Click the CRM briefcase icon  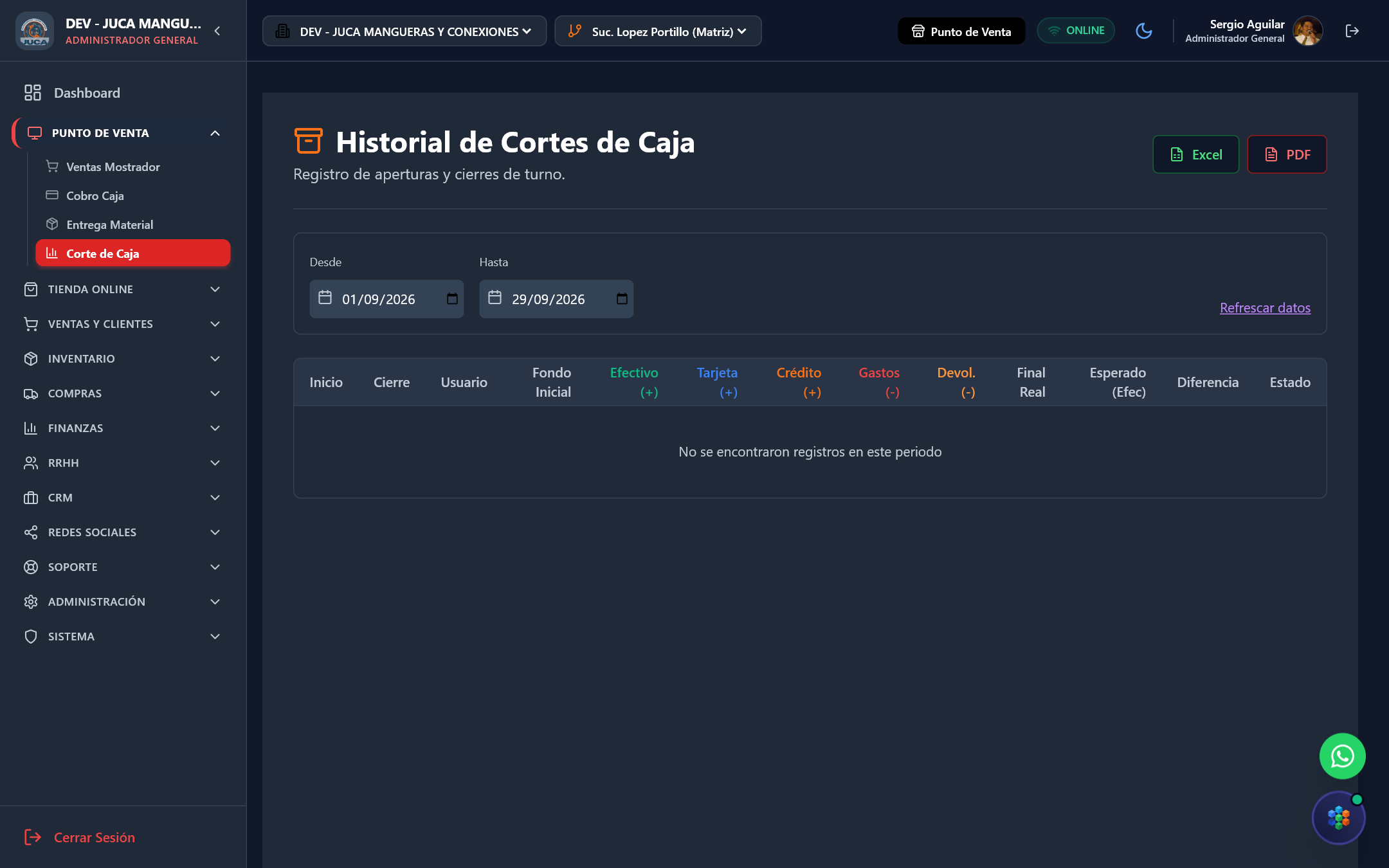31,498
